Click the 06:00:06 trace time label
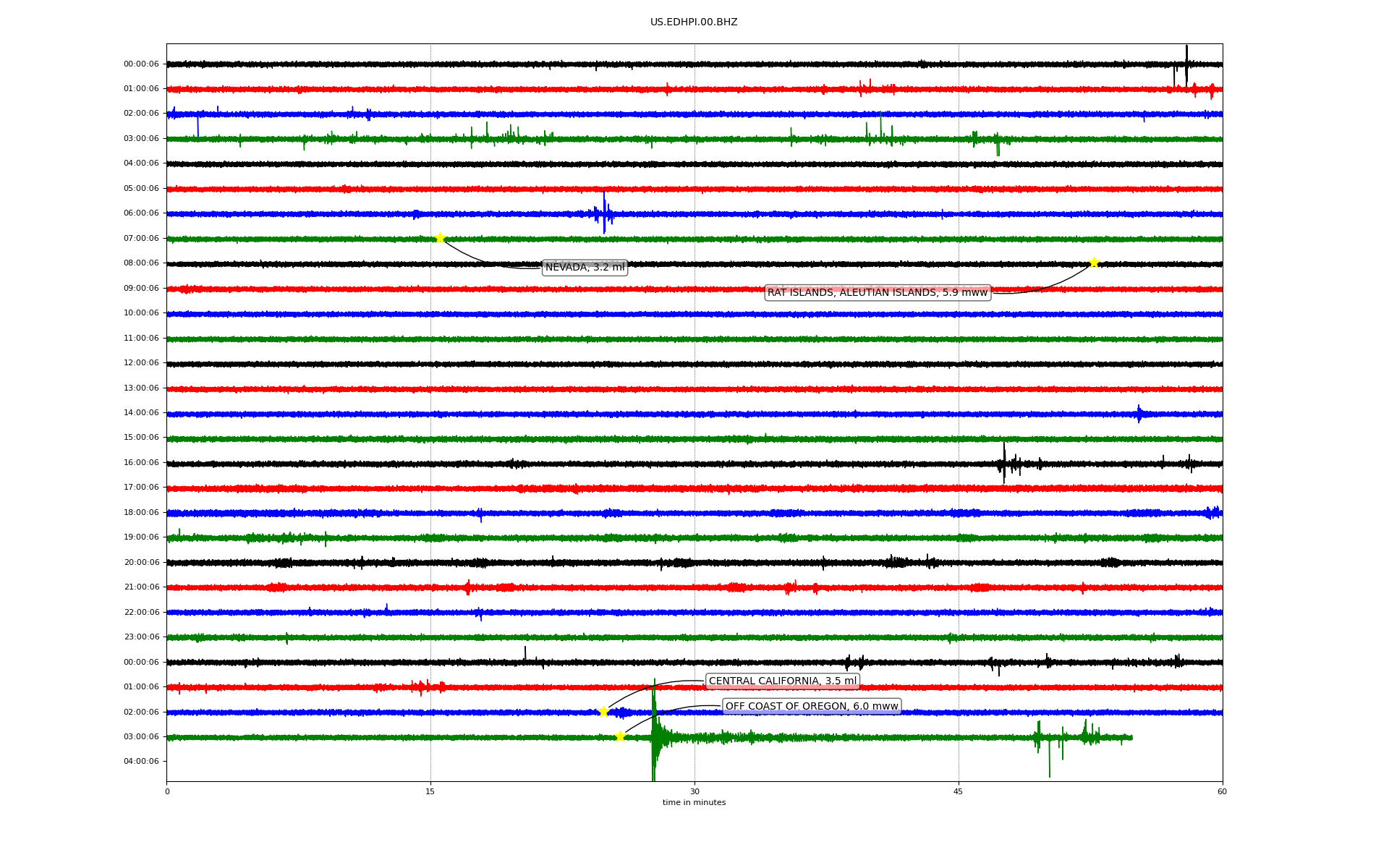Viewport: 1389px width, 868px height. tap(141, 213)
